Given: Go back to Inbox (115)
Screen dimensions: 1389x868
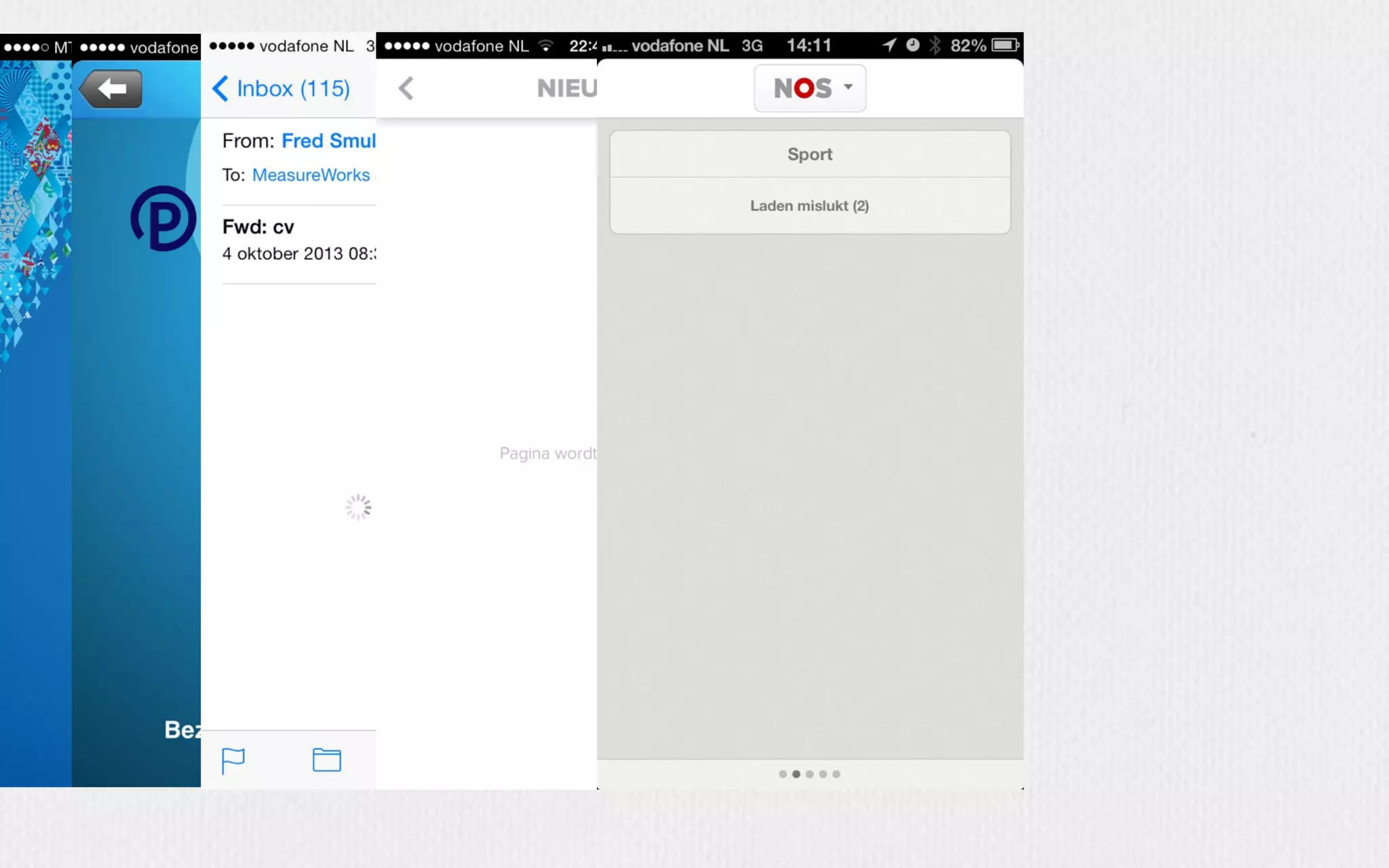Looking at the screenshot, I should pos(281,89).
